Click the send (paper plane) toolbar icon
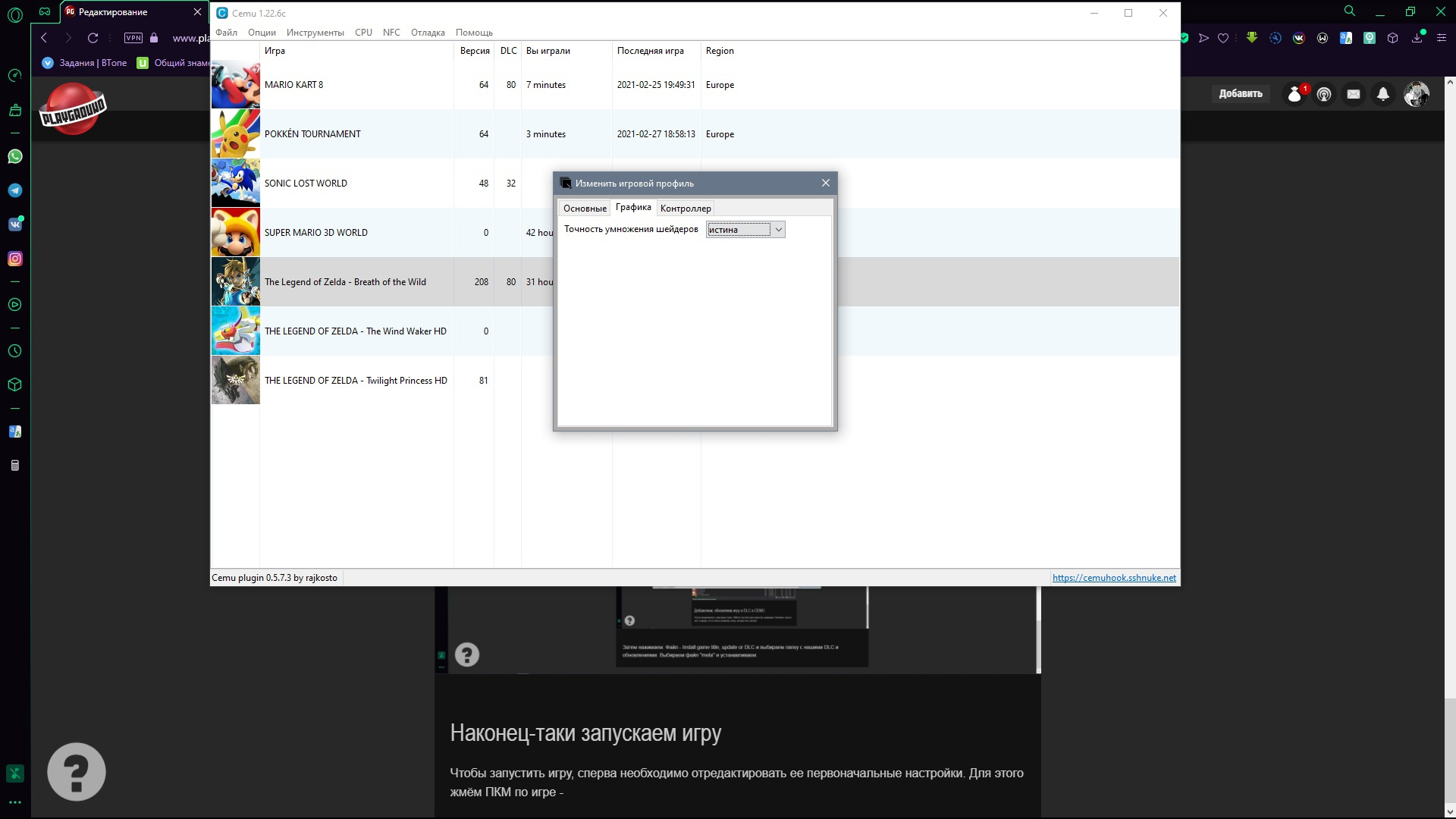 [x=1203, y=38]
